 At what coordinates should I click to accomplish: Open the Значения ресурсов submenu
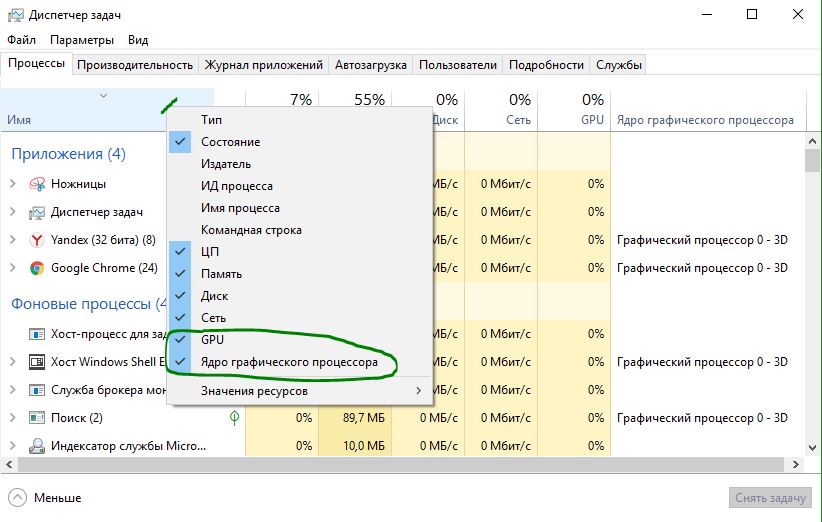click(x=300, y=391)
